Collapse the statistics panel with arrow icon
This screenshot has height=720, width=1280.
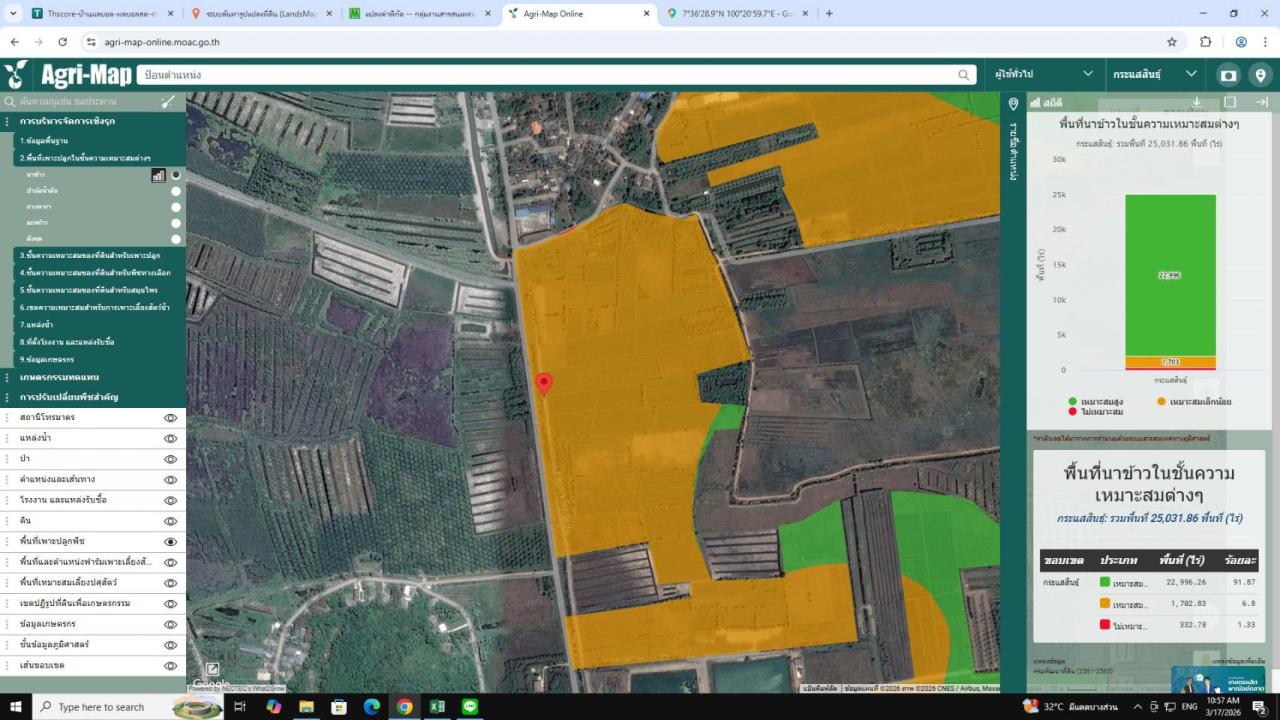[x=1262, y=102]
